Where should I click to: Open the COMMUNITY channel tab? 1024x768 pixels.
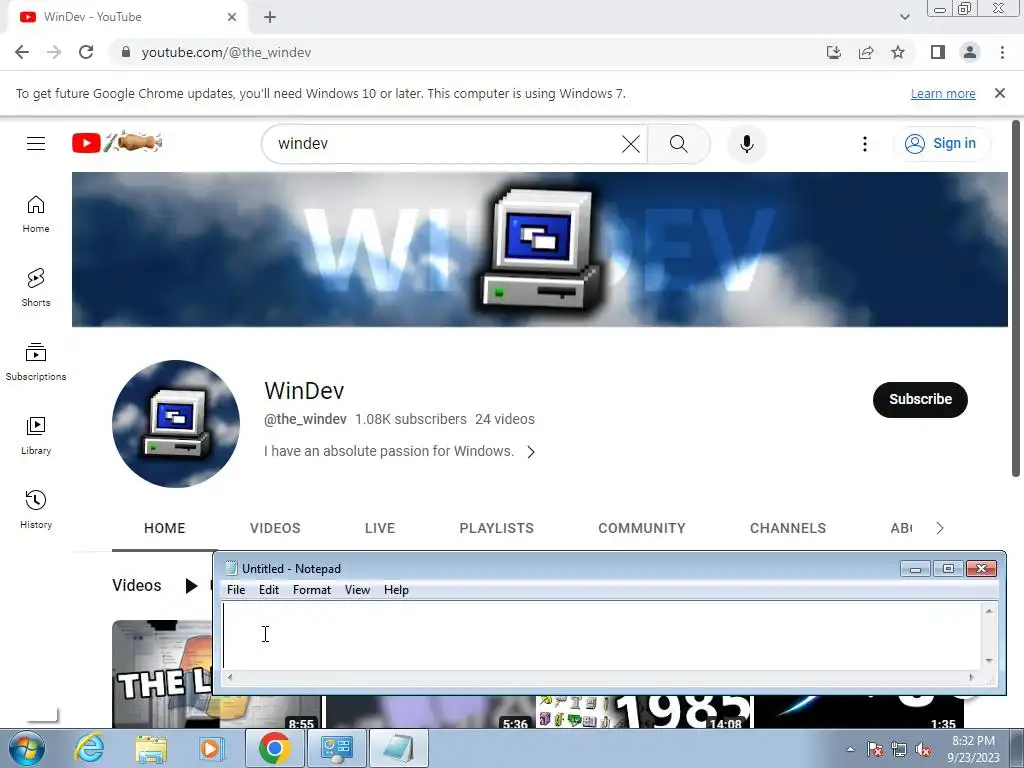642,528
